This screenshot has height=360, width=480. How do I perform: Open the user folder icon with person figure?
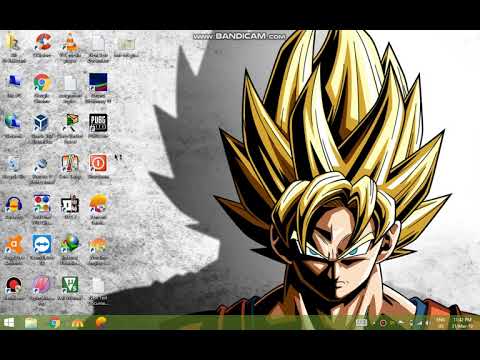point(14,47)
